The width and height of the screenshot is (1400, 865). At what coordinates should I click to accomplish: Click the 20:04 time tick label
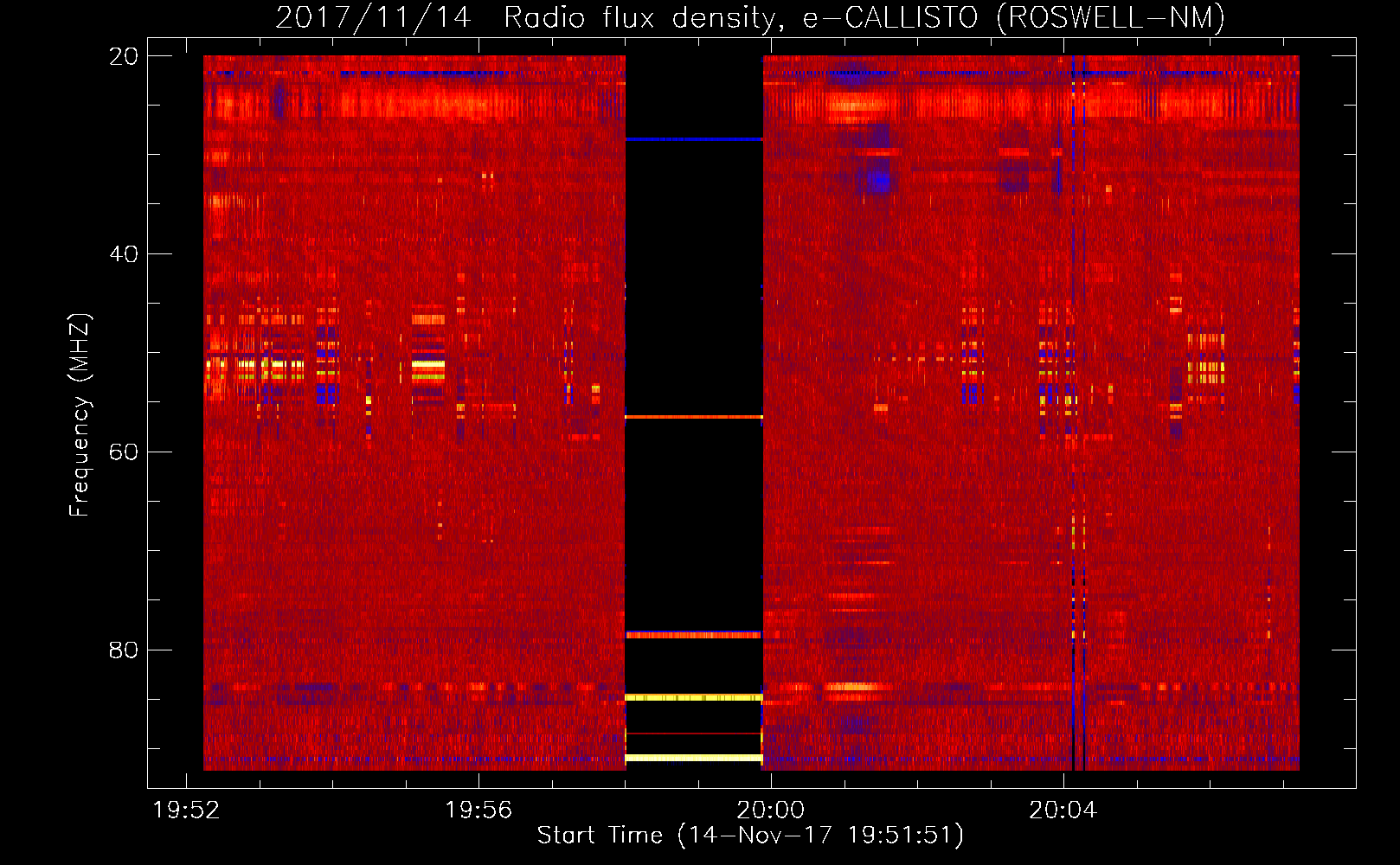point(1063,811)
